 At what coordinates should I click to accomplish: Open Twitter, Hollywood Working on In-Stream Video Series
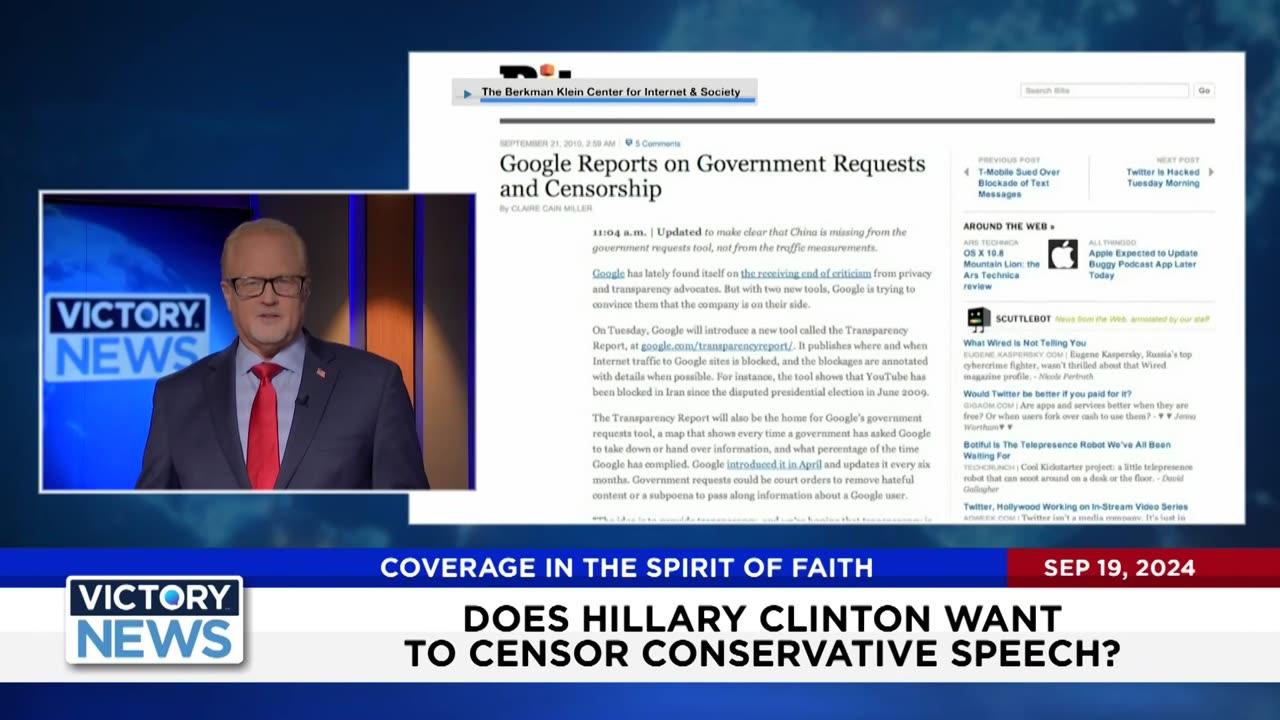point(1075,507)
